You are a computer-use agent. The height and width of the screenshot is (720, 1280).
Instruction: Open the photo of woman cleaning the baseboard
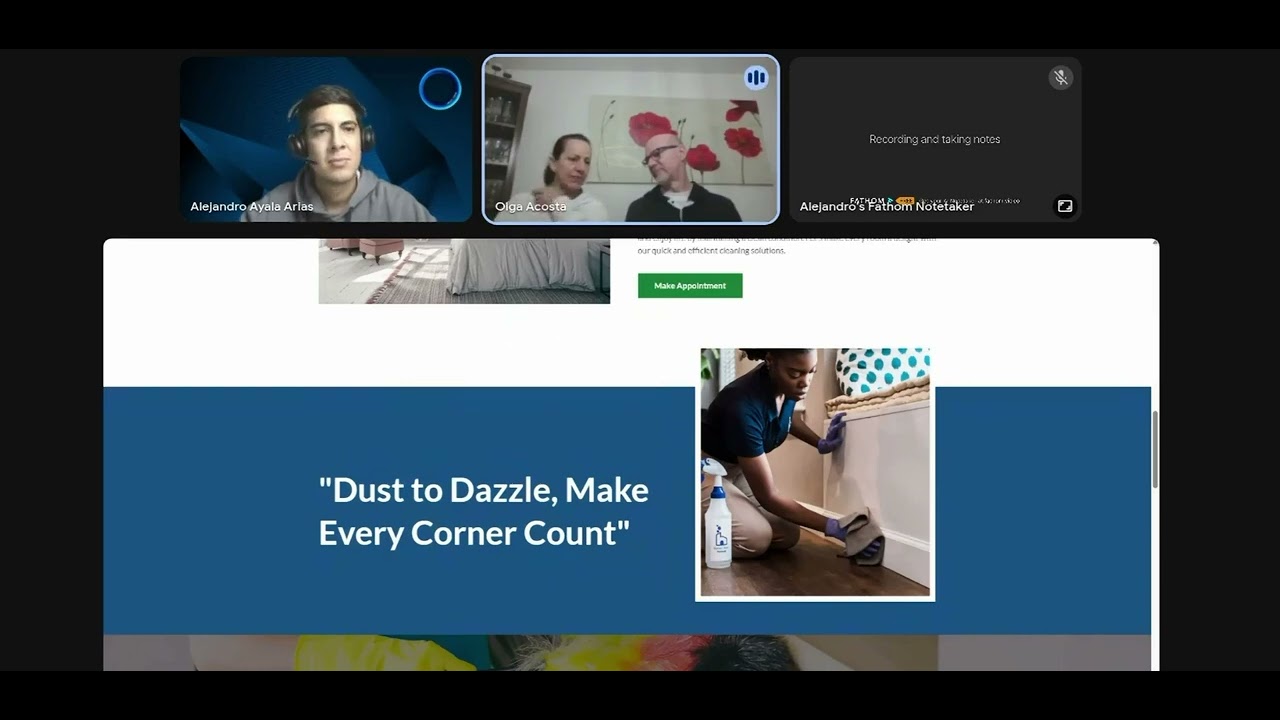tap(815, 473)
